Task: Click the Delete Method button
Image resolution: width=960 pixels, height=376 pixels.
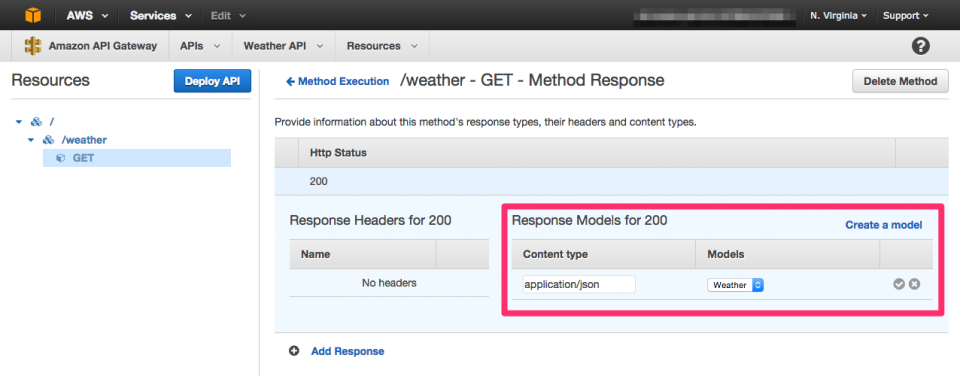Action: 900,81
